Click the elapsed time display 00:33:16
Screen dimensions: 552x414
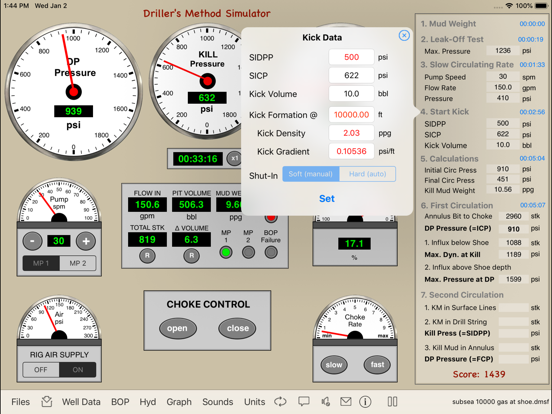pos(197,159)
